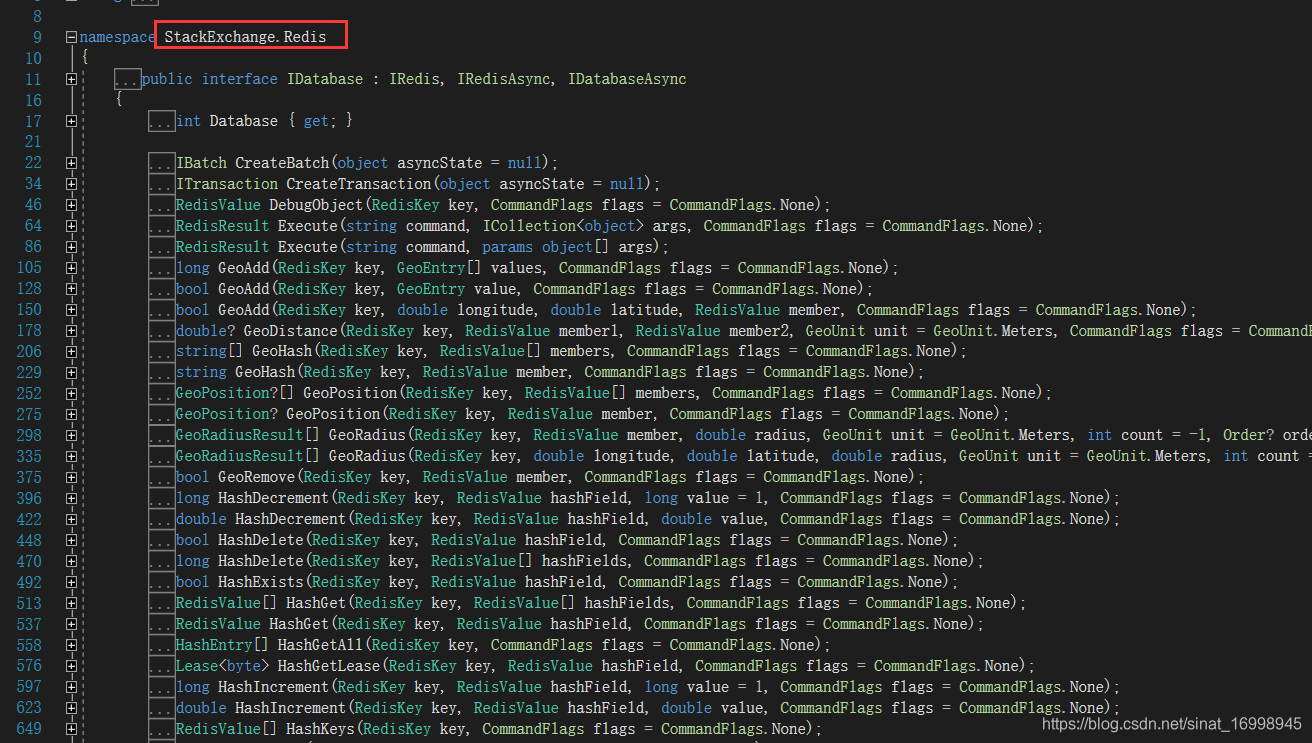Expand the collapsed block beside line 17
Image resolution: width=1312 pixels, height=743 pixels.
[x=72, y=120]
